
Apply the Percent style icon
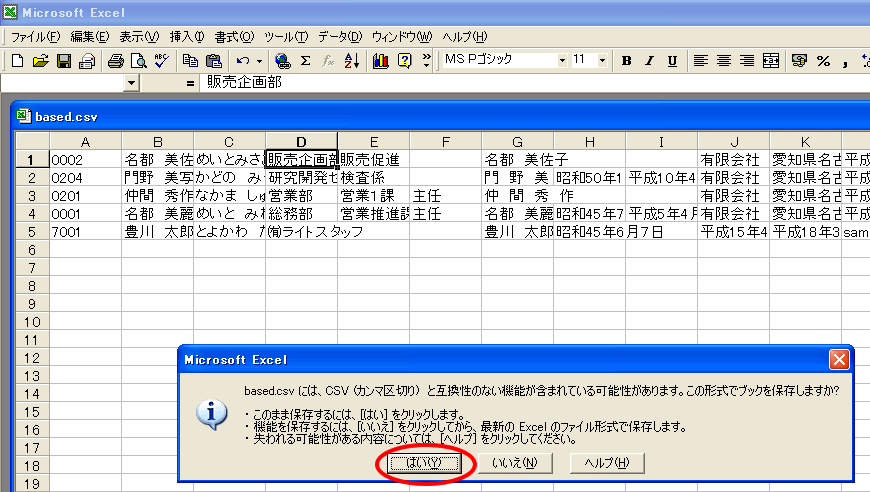tap(823, 61)
